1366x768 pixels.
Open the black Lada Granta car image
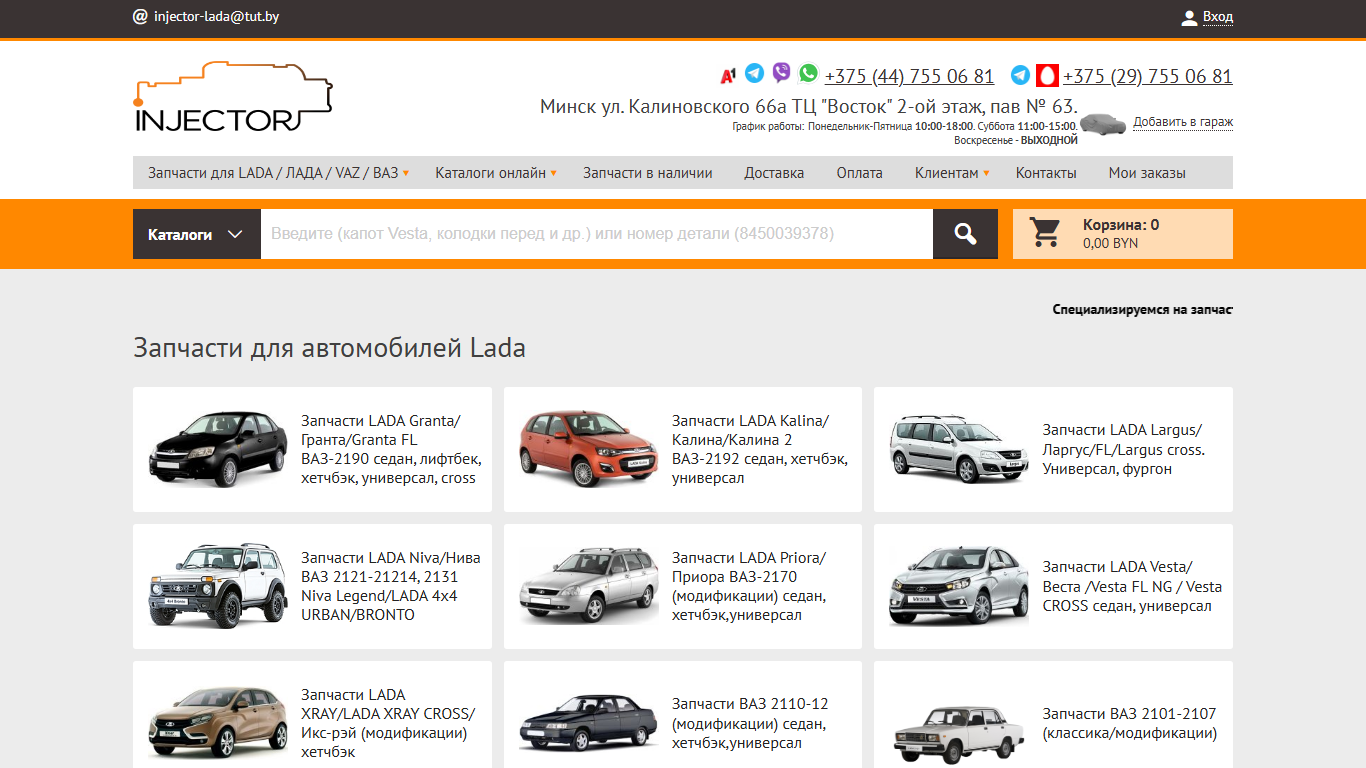click(x=218, y=449)
